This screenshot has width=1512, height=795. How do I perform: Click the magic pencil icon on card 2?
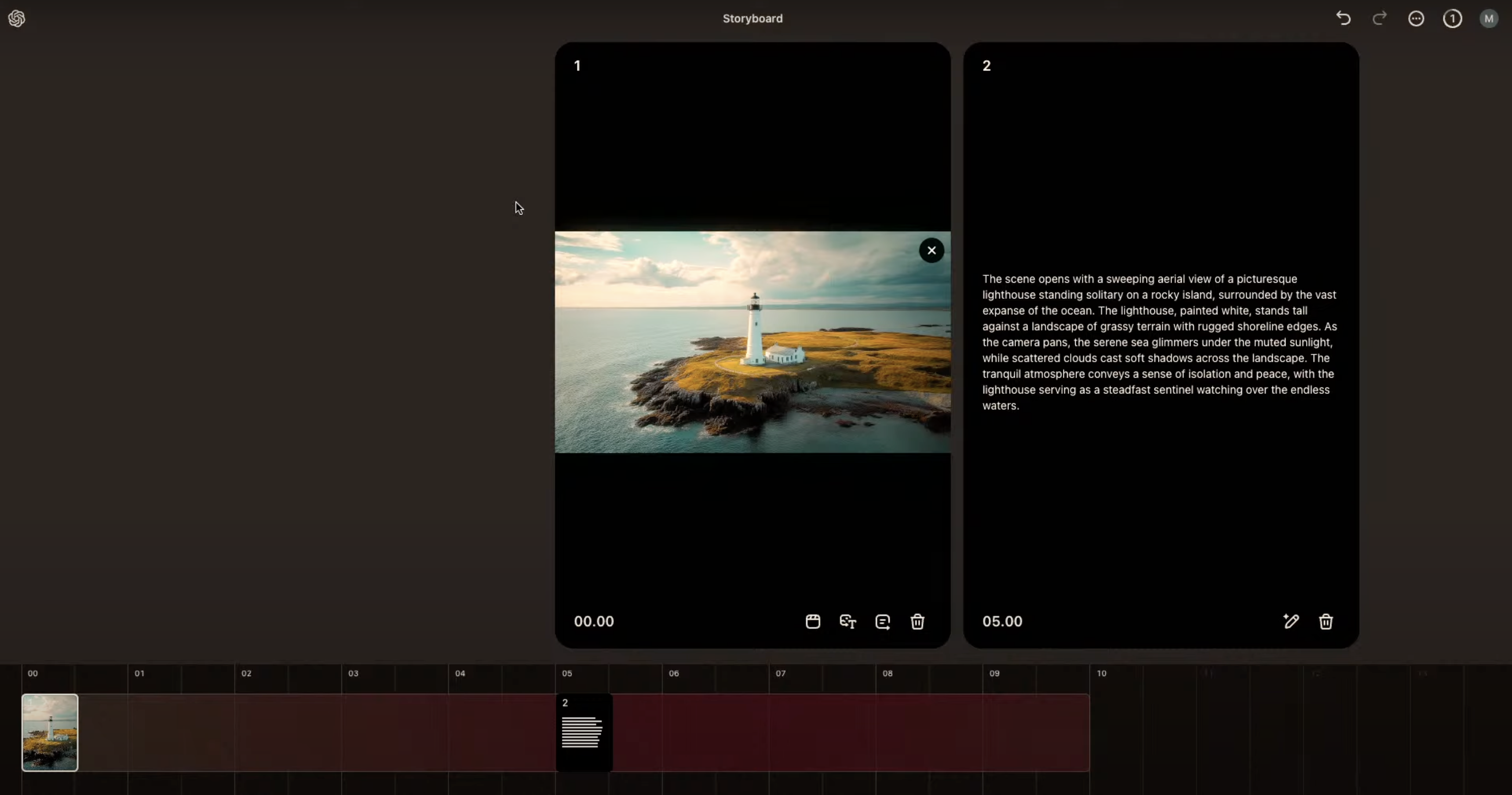point(1291,621)
